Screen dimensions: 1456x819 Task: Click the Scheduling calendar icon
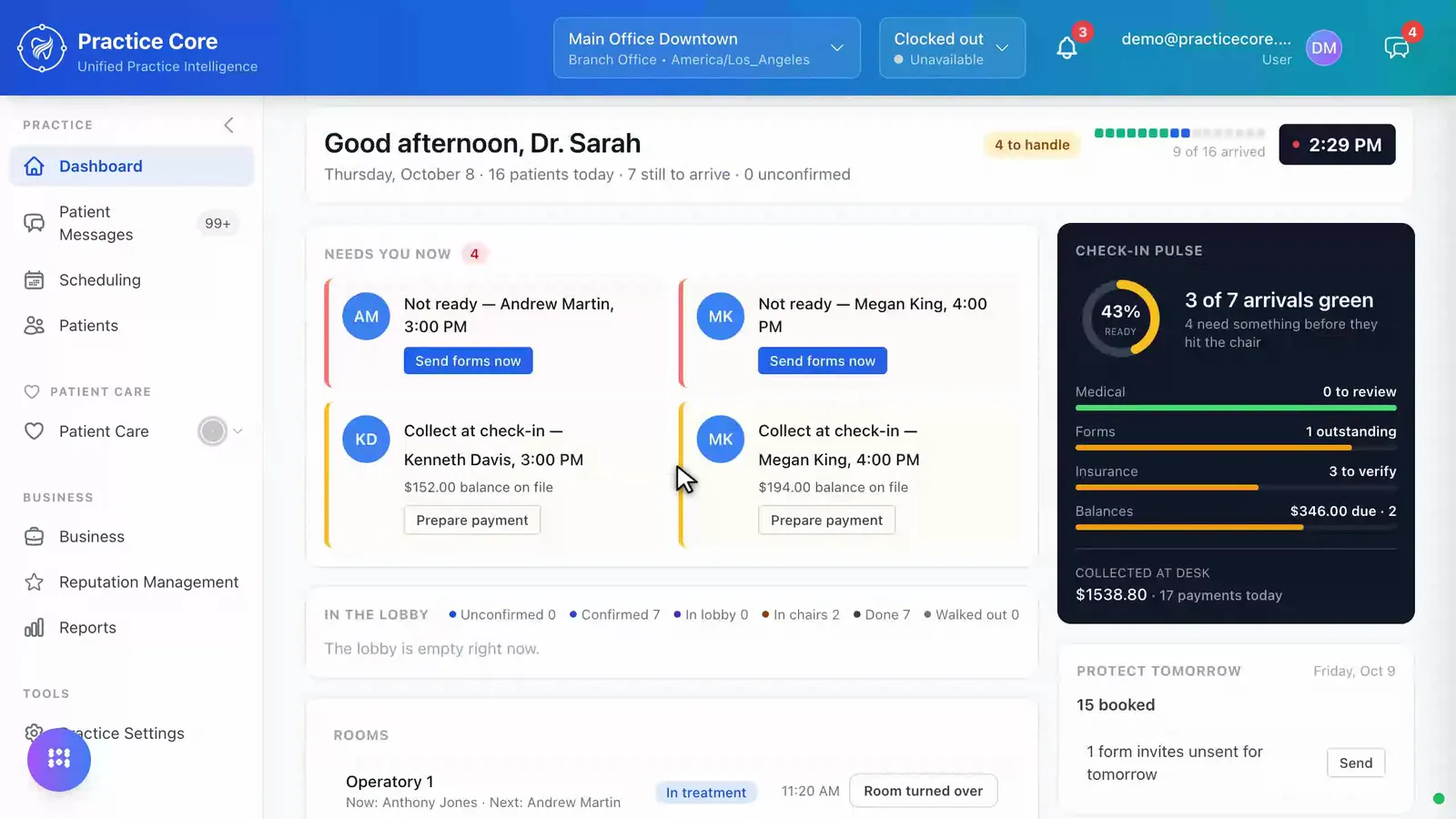[35, 280]
